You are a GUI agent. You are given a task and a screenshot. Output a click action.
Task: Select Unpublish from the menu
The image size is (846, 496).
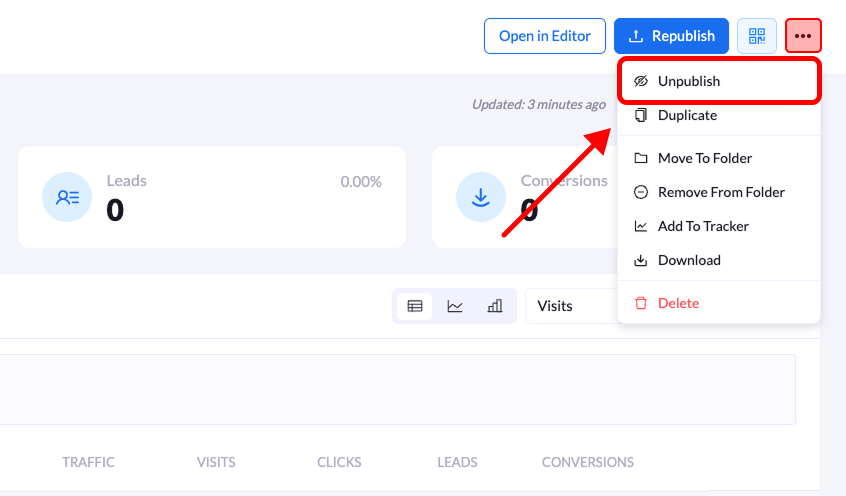coord(719,81)
